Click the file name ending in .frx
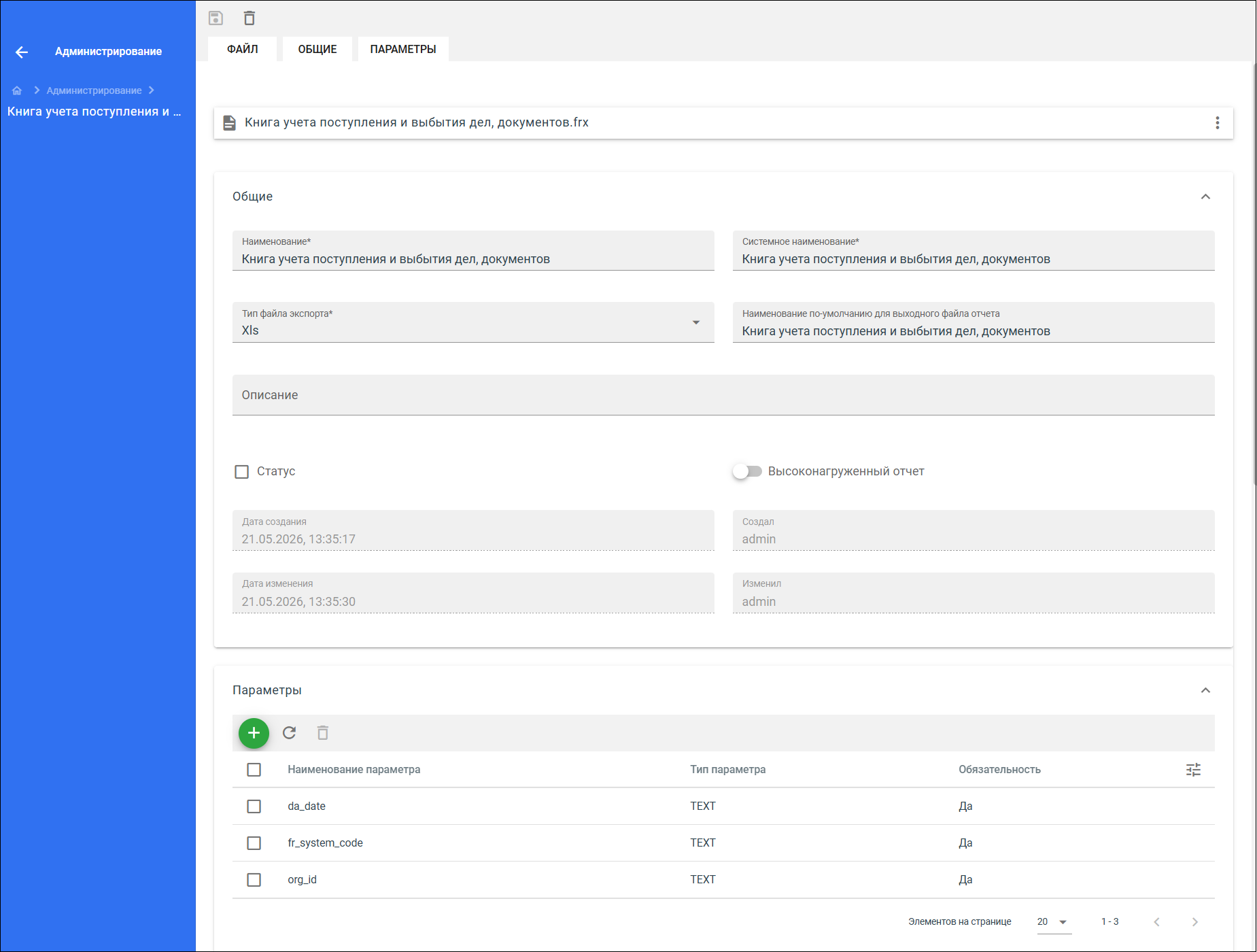 pos(417,122)
